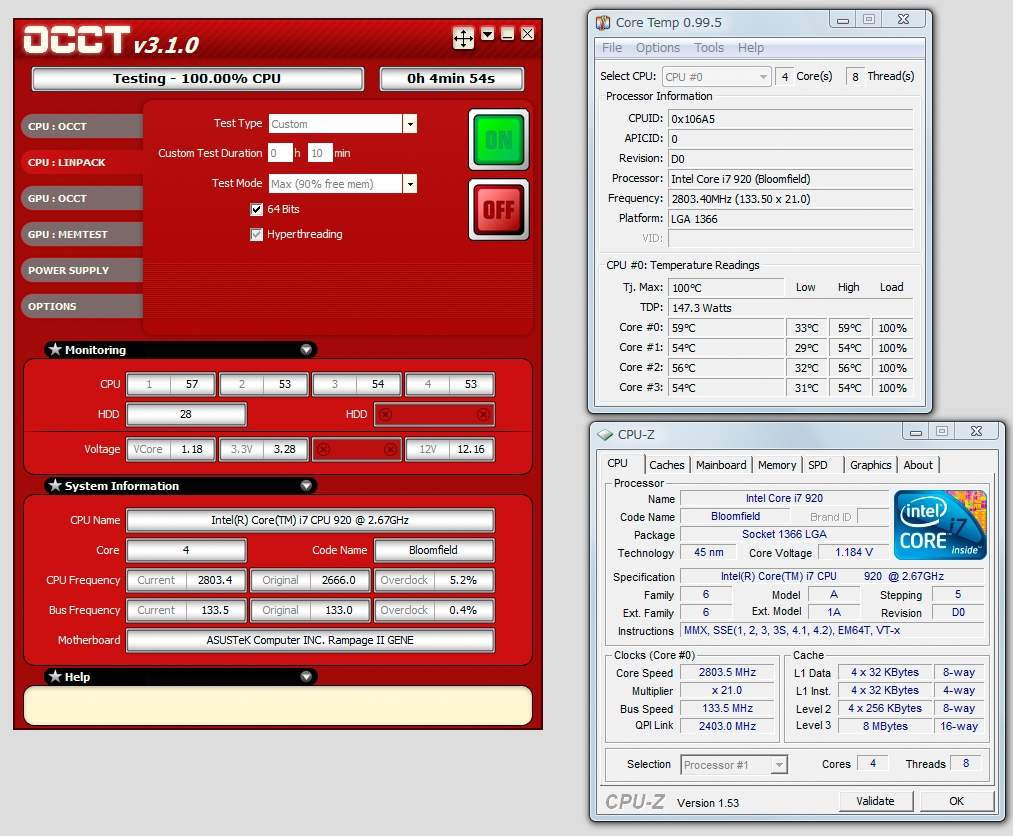Click the QPI Link value in CPU-Z
Screen dimensions: 1013x836
click(727, 726)
